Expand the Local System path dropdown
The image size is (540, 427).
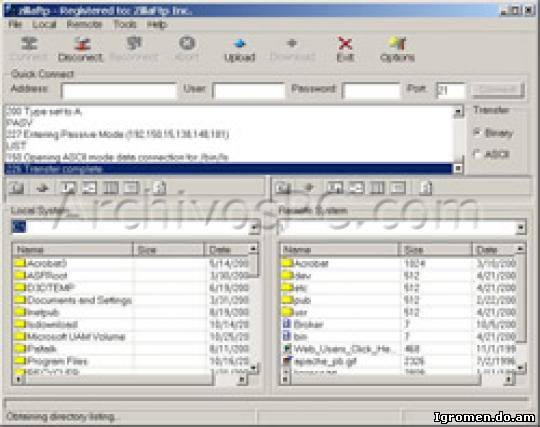(x=254, y=227)
